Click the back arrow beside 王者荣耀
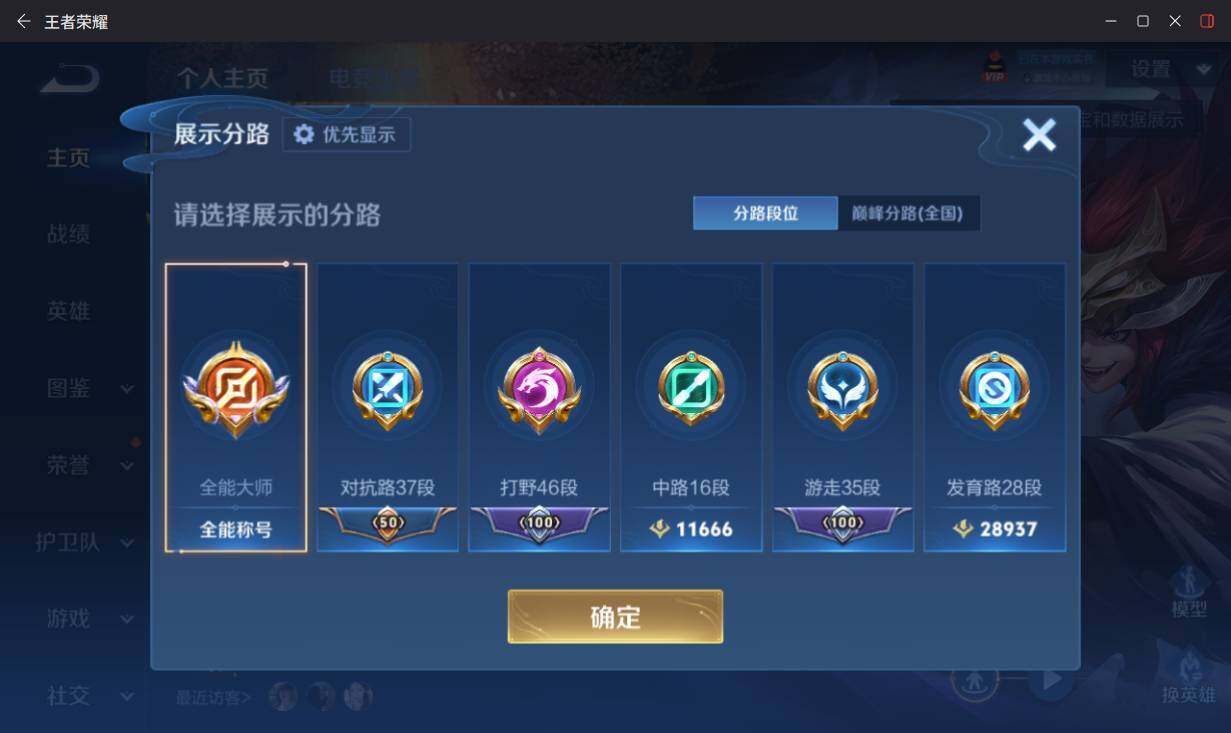Screen dimensions: 1231x733 23,21
